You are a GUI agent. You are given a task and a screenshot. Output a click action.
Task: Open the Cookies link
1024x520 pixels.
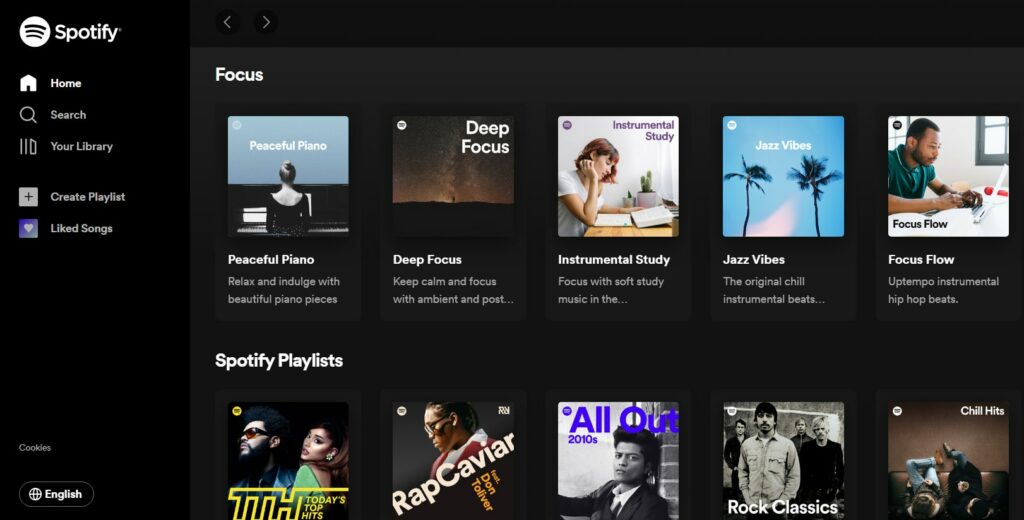(x=35, y=447)
